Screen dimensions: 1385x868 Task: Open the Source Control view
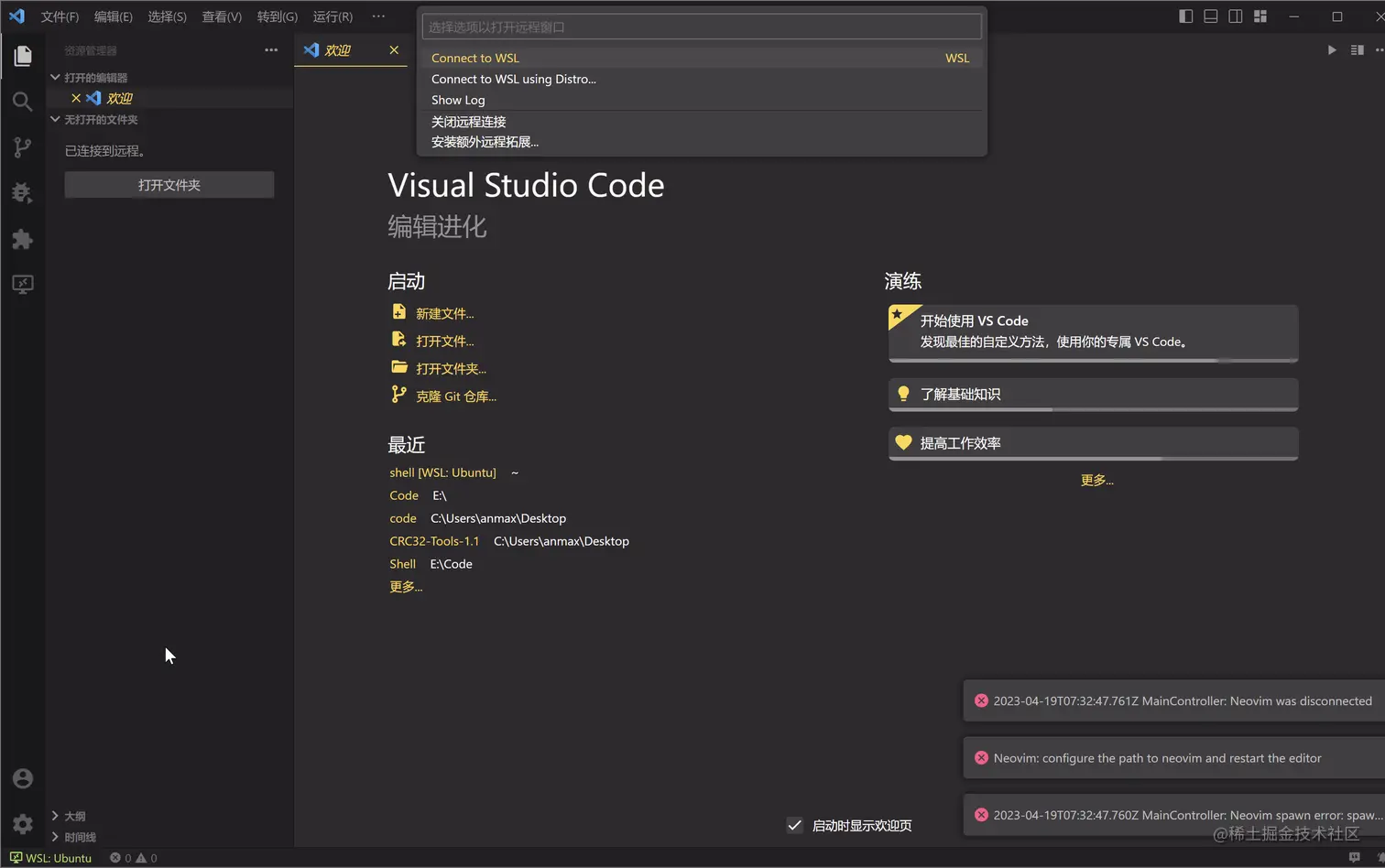23,146
